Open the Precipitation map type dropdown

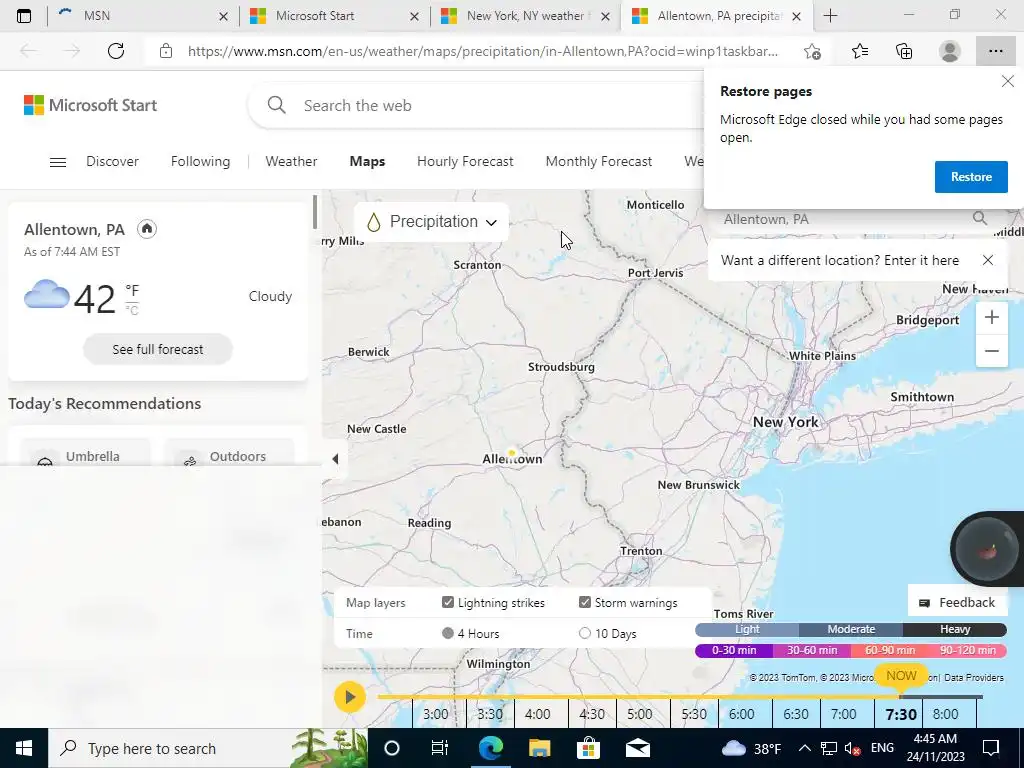point(432,222)
